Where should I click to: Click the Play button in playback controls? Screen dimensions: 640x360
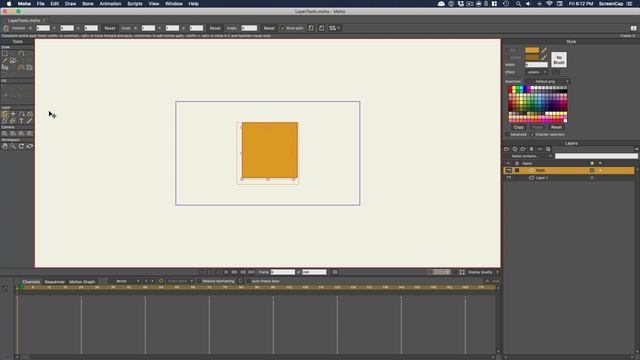point(226,272)
